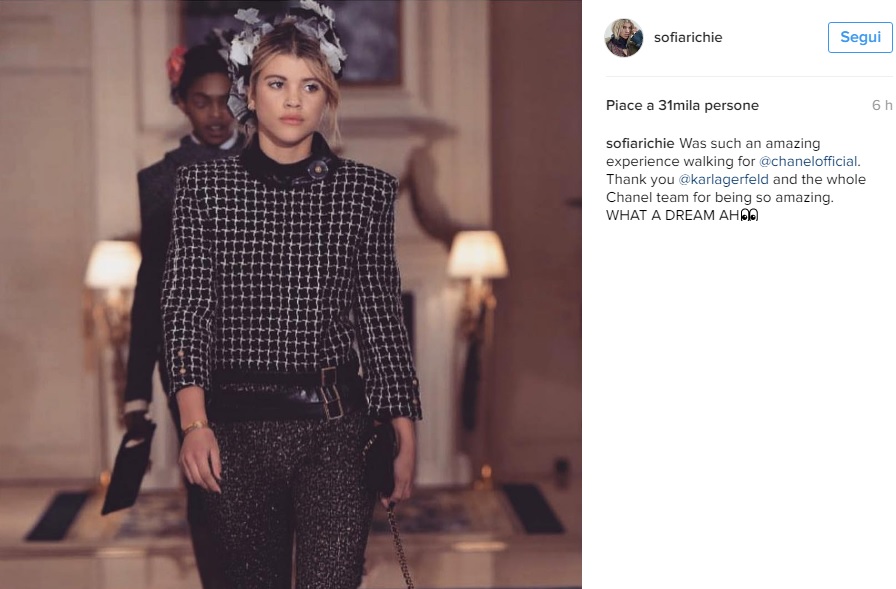896x589 pixels.
Task: Click the '6 h' post timestamp
Action: coord(882,106)
